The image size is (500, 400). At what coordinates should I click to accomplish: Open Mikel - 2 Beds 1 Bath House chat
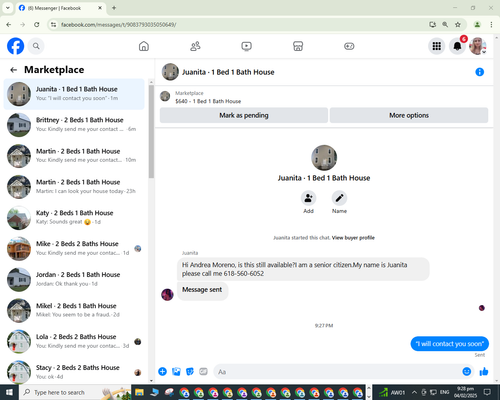[74, 310]
